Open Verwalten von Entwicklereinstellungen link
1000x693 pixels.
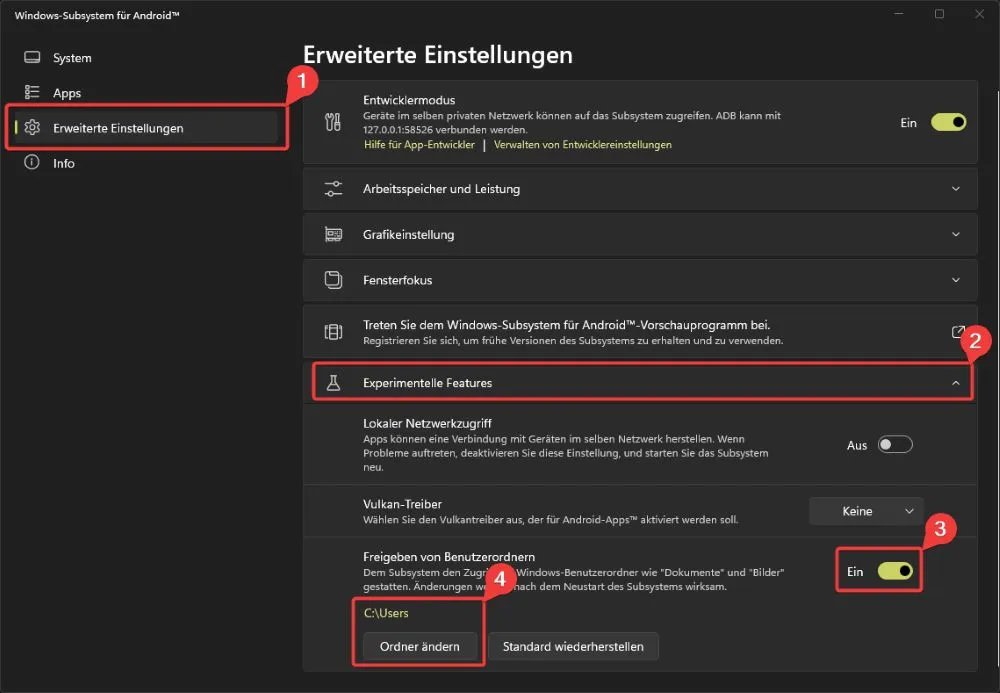pyautogui.click(x=582, y=145)
